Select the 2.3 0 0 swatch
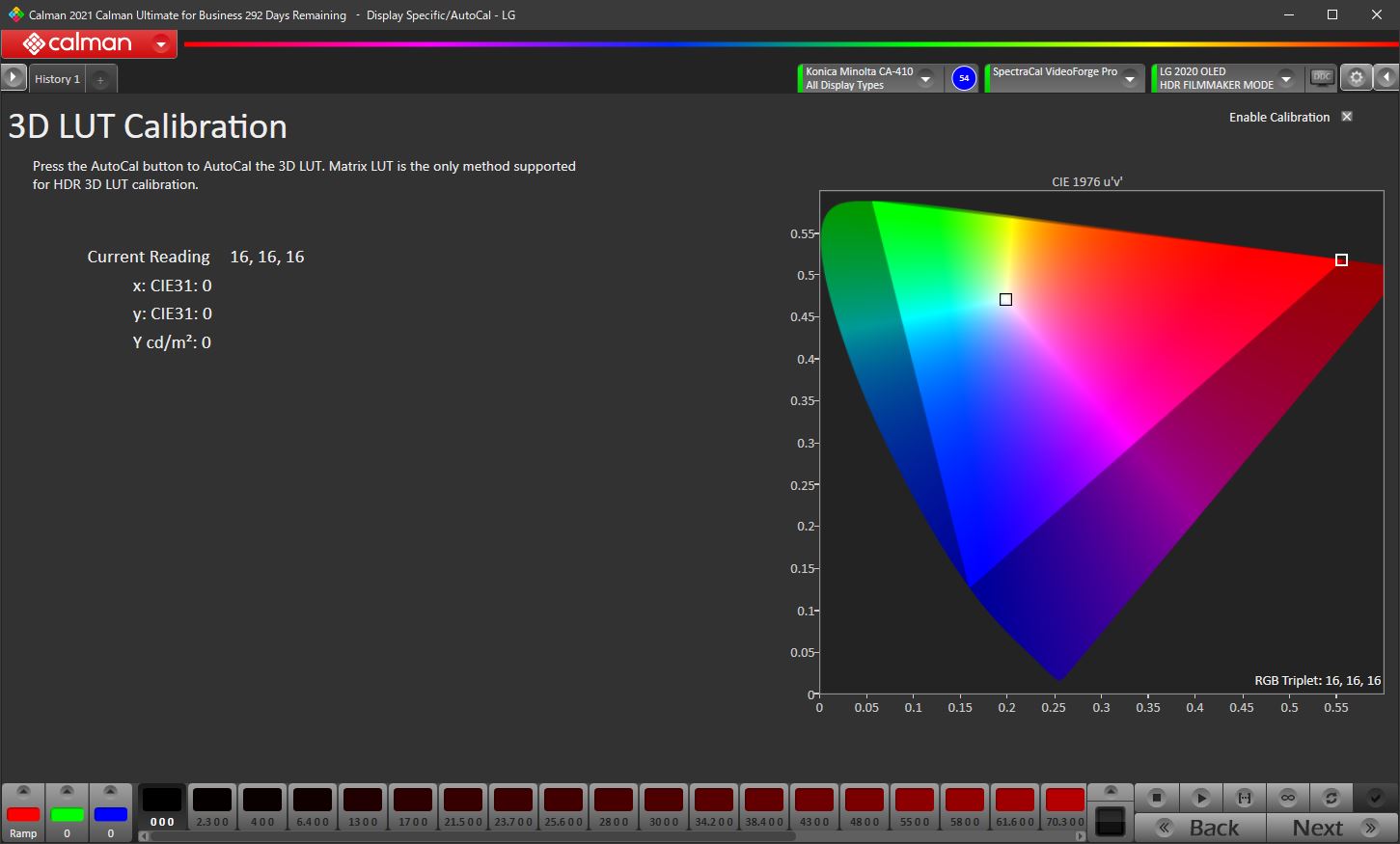Viewport: 1400px width, 844px height. [x=212, y=807]
